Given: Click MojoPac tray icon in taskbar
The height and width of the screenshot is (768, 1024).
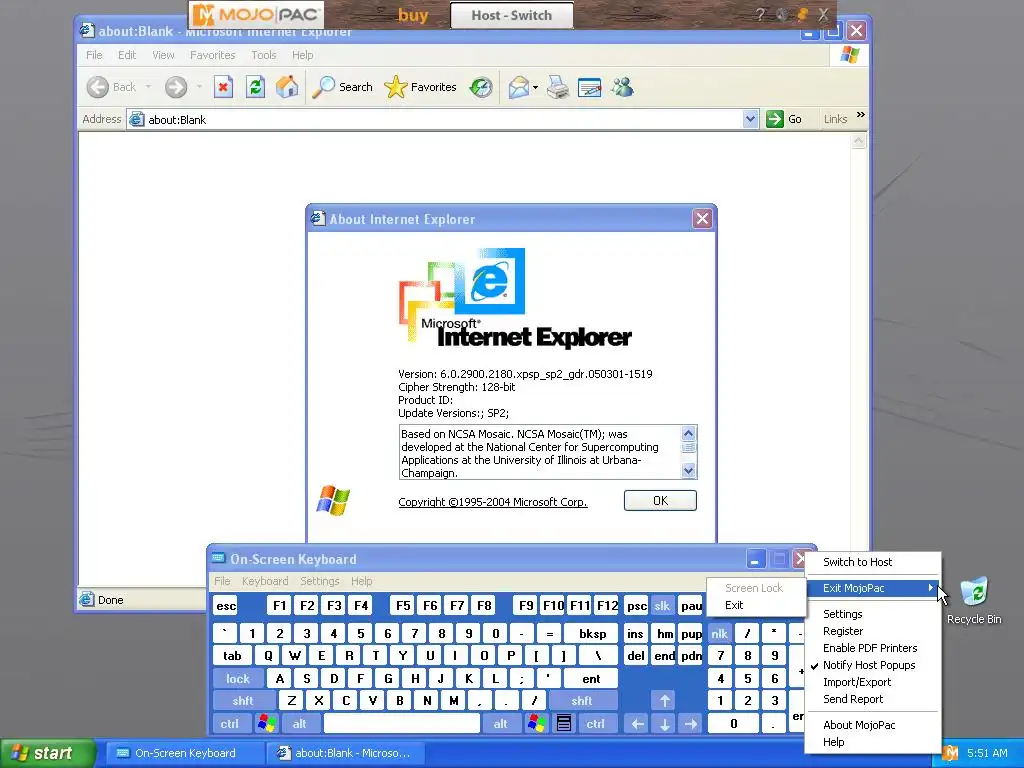Looking at the screenshot, I should (951, 753).
